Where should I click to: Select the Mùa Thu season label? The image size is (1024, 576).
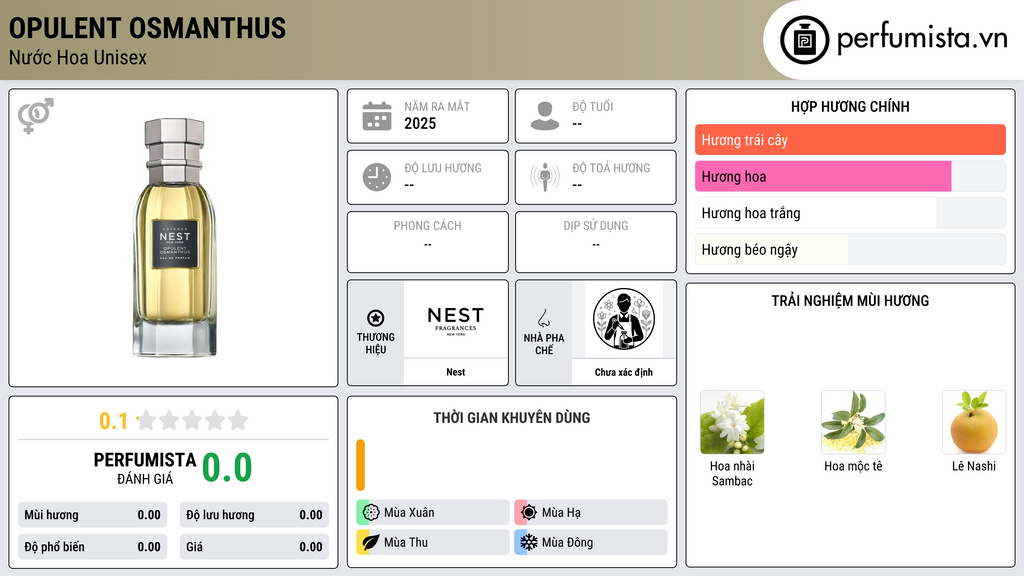click(406, 542)
